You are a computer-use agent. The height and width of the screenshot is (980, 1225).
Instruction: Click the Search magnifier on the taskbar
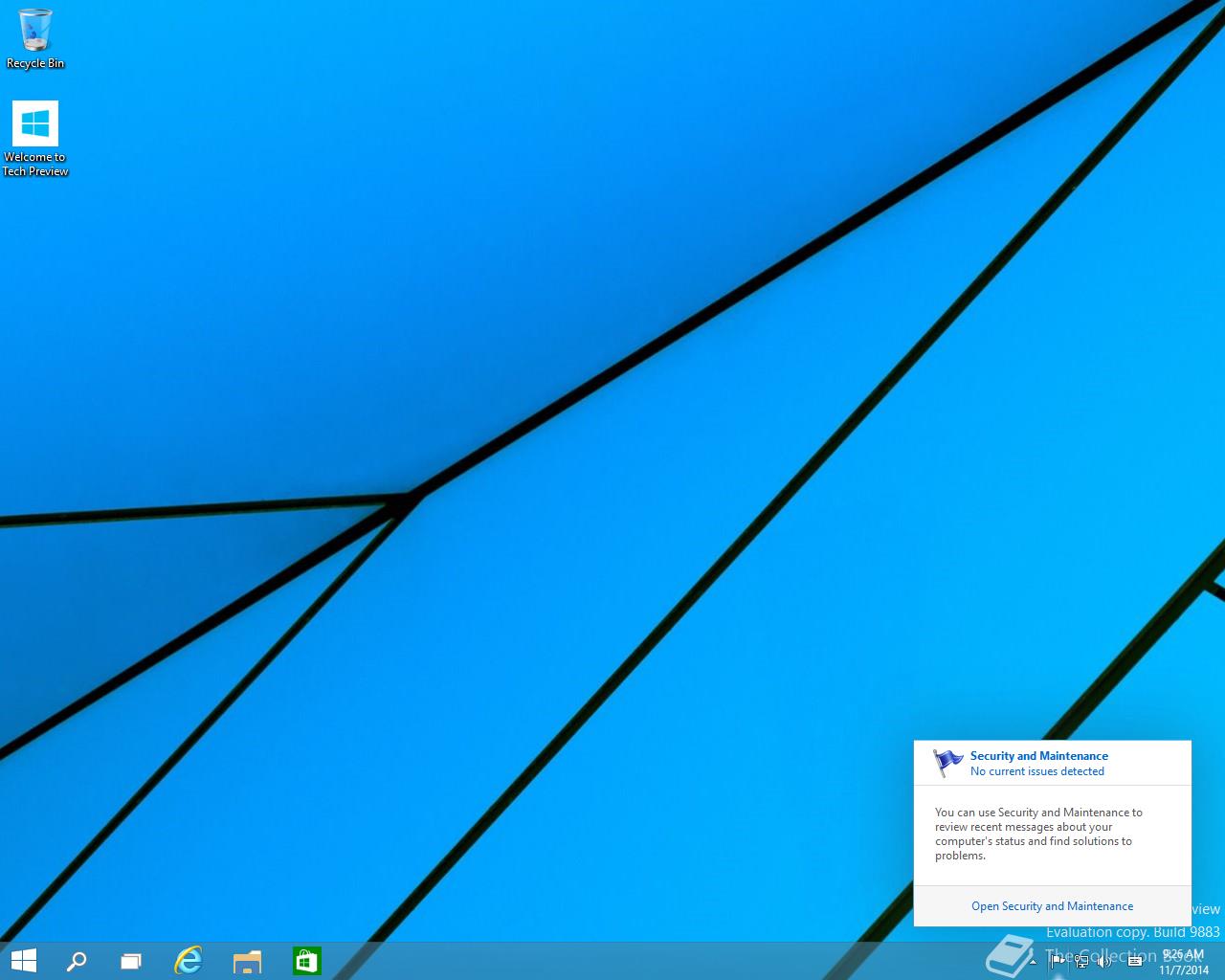[77, 961]
